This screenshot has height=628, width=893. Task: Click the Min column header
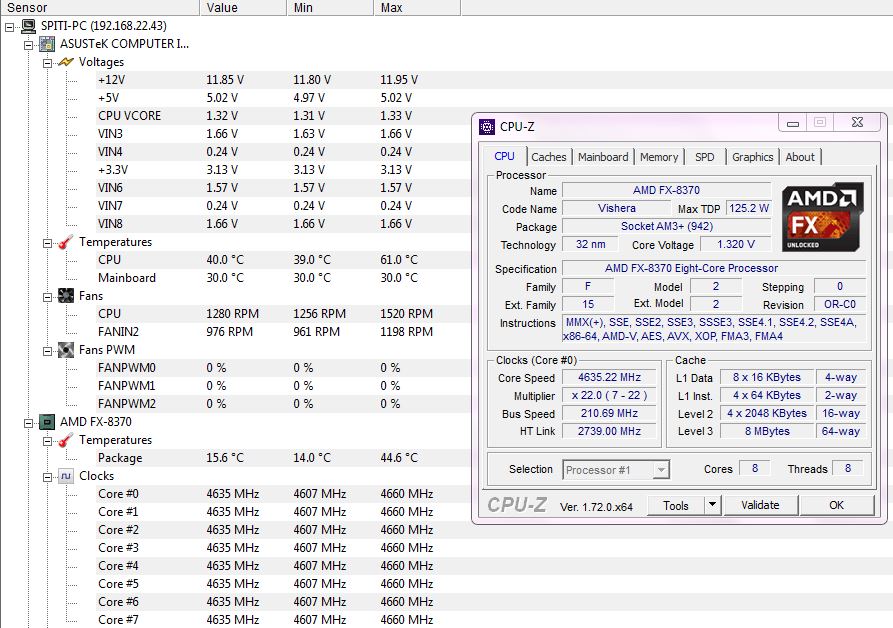pyautogui.click(x=330, y=7)
